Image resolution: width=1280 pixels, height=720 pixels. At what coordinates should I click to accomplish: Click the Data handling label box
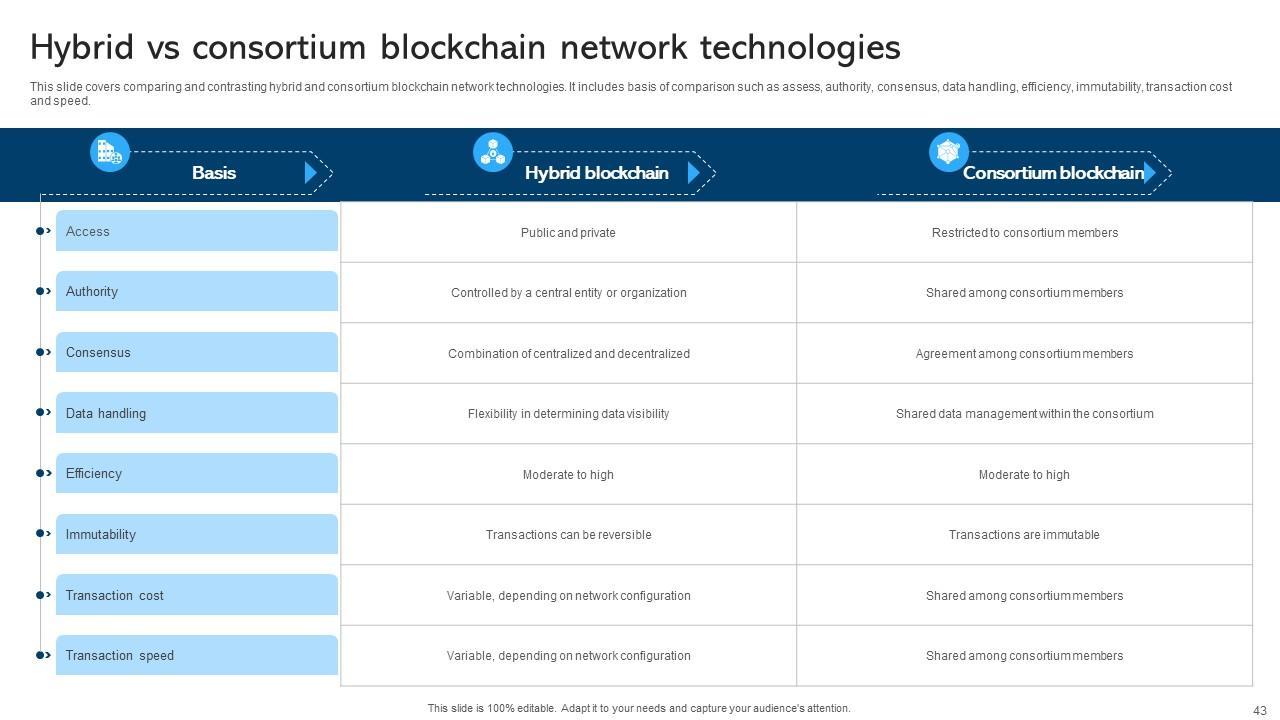tap(196, 413)
